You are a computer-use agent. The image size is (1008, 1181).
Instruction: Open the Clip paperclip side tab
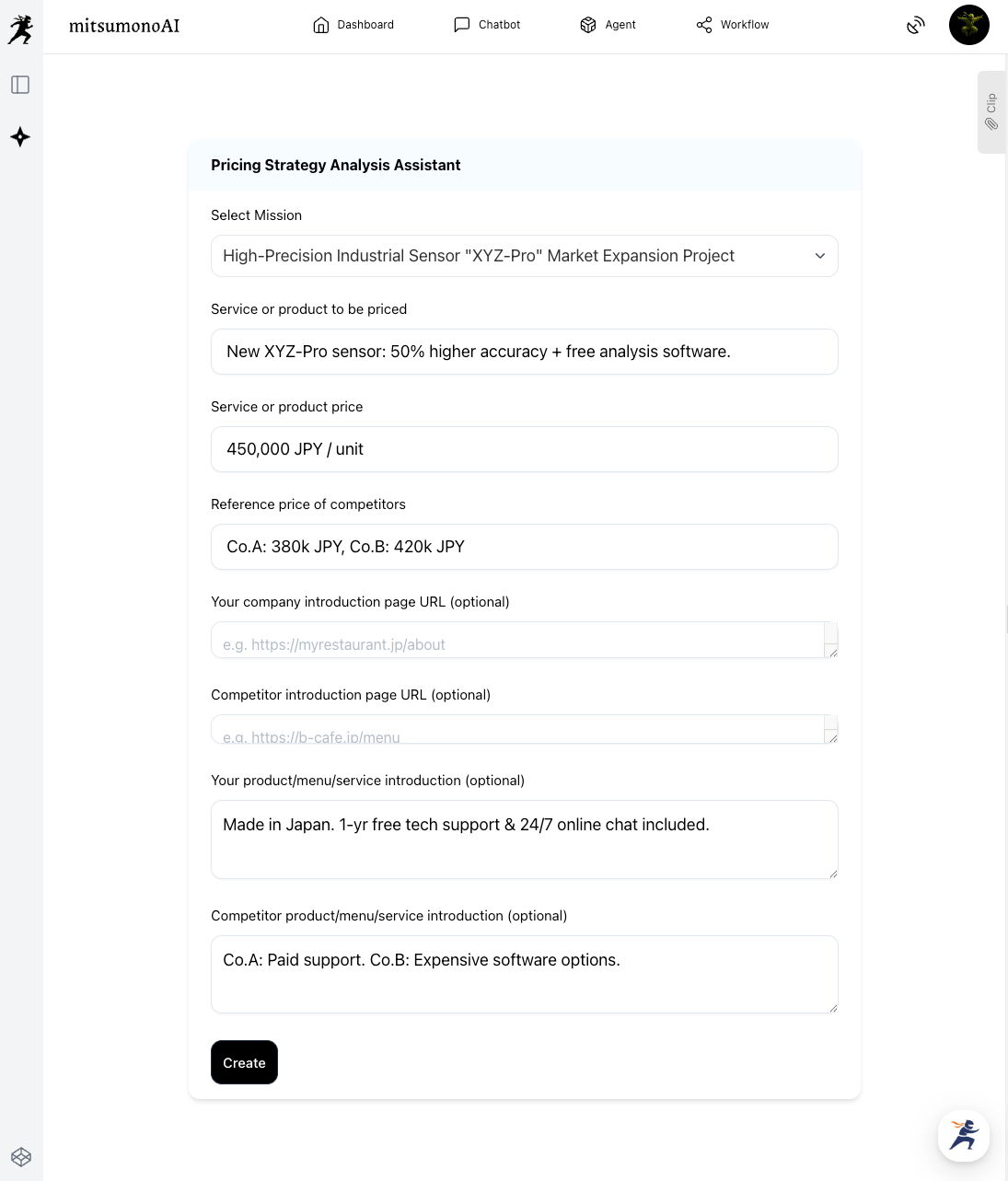(x=991, y=111)
